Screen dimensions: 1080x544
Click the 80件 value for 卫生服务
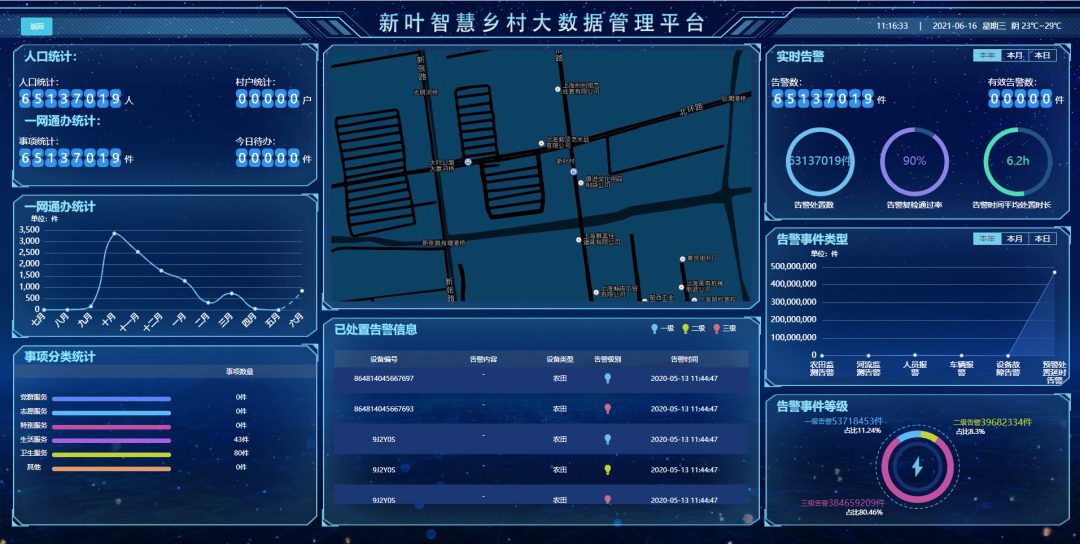(x=240, y=453)
